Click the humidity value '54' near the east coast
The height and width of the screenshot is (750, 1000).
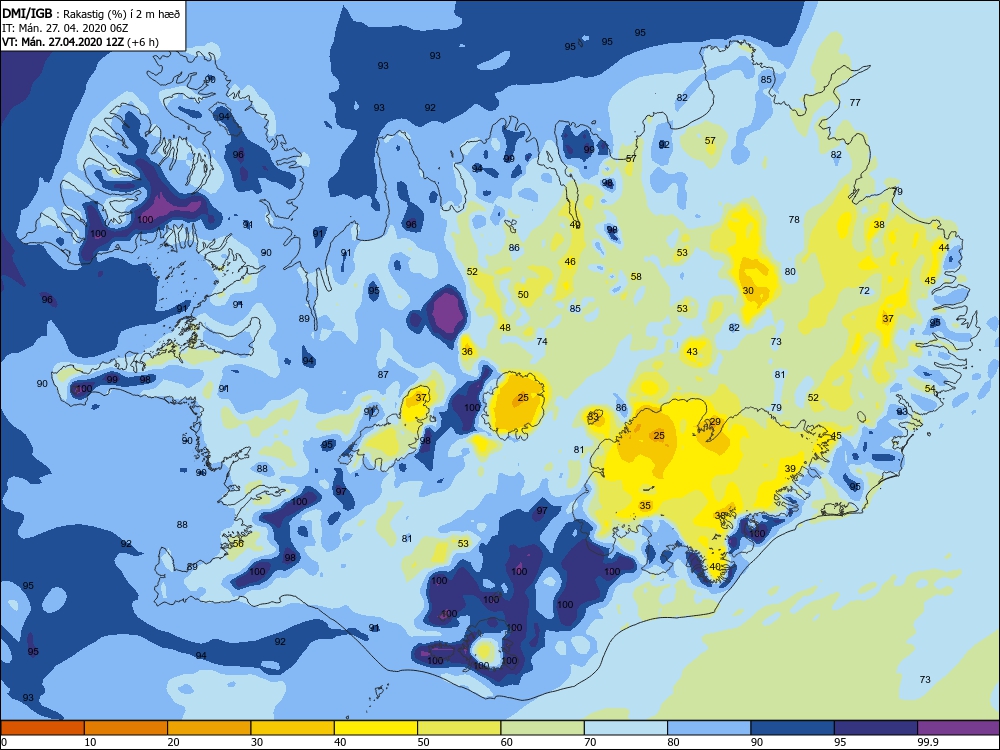(x=930, y=388)
